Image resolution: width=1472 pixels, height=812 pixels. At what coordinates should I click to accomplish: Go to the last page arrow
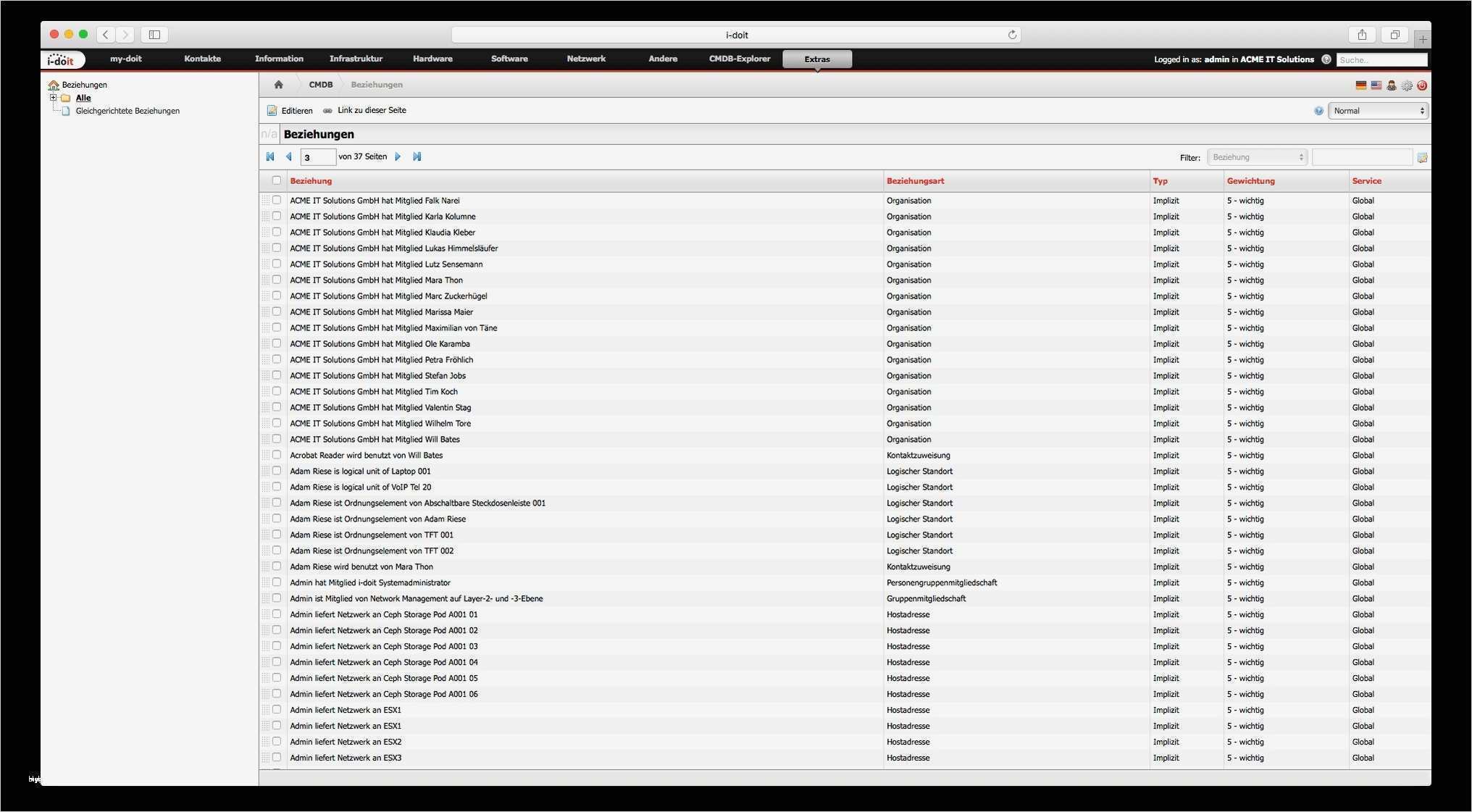[417, 156]
